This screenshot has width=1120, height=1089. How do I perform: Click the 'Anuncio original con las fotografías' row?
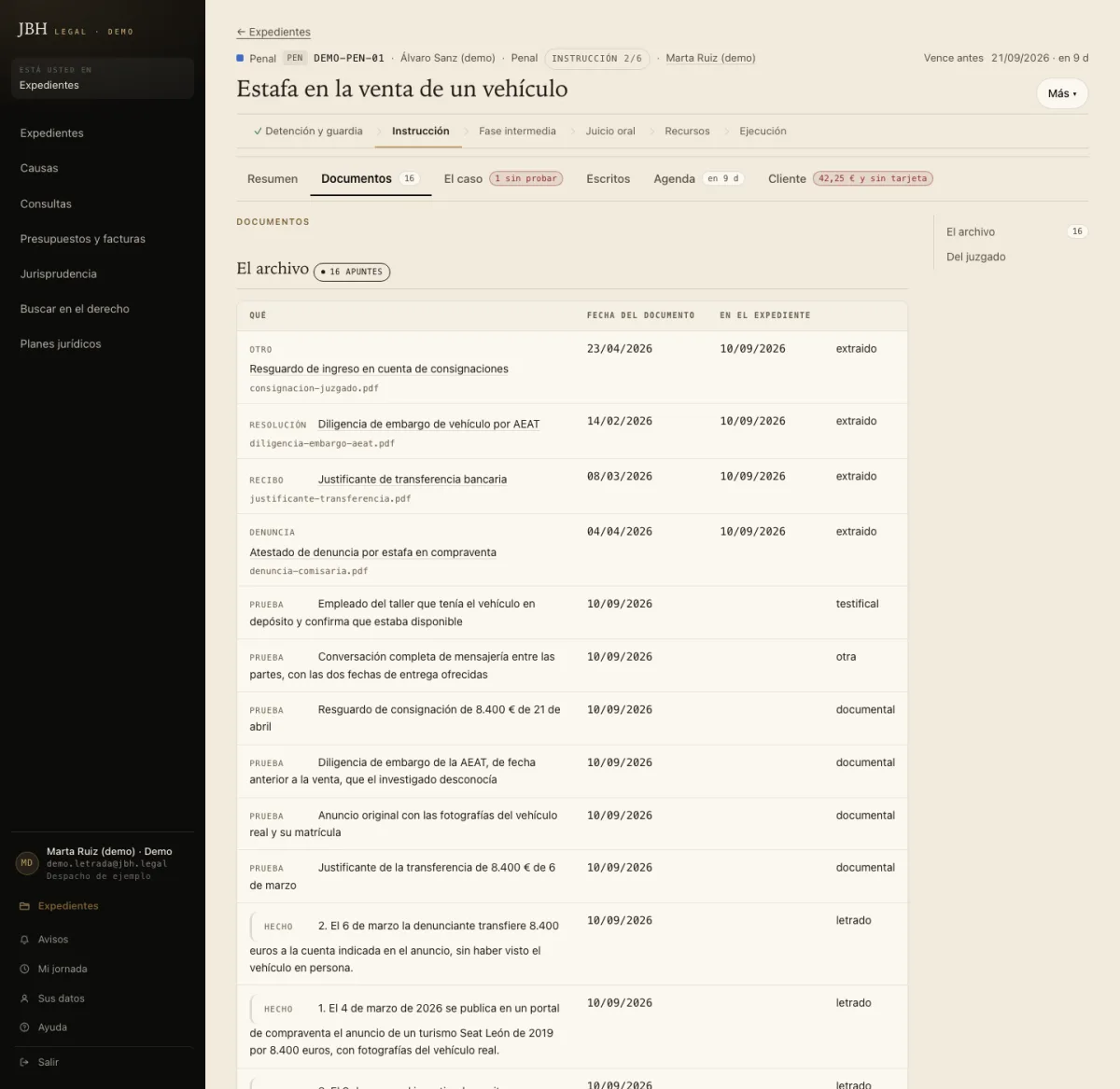point(571,824)
